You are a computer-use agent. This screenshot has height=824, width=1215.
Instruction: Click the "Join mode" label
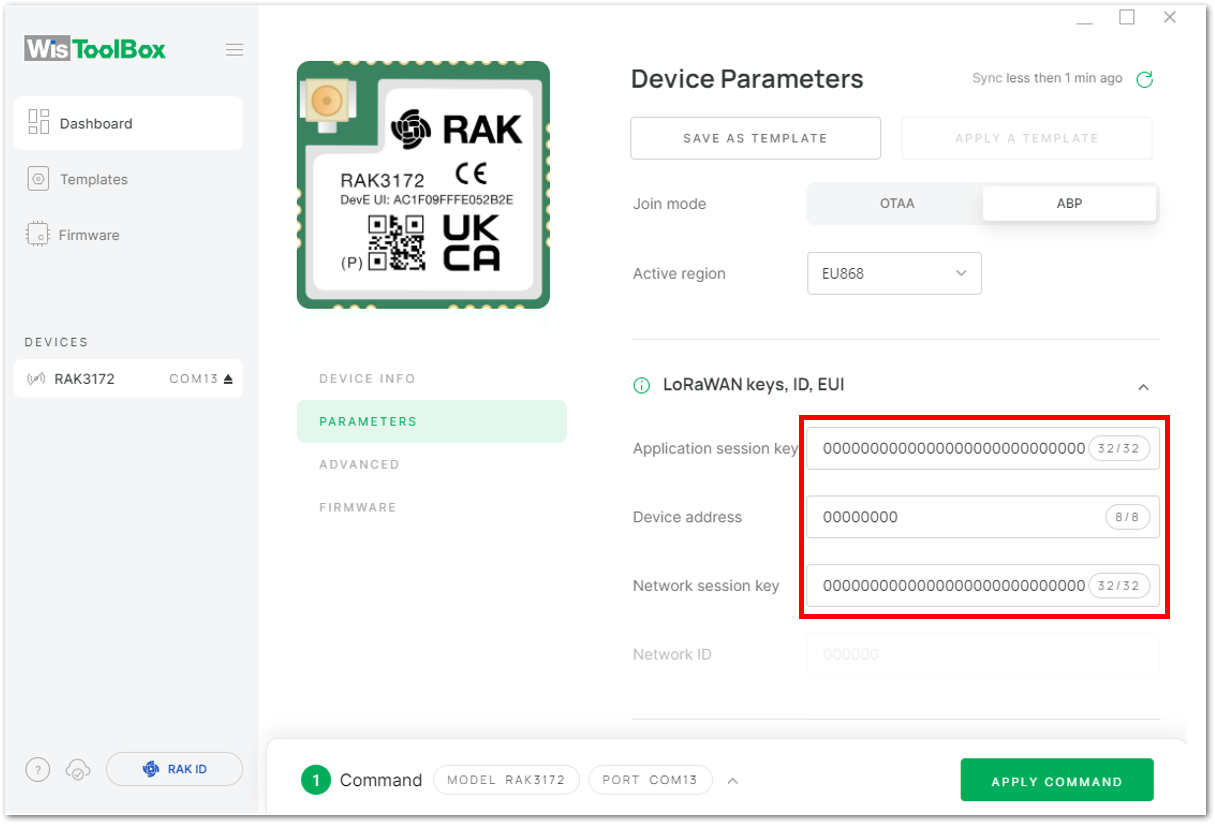click(x=669, y=204)
